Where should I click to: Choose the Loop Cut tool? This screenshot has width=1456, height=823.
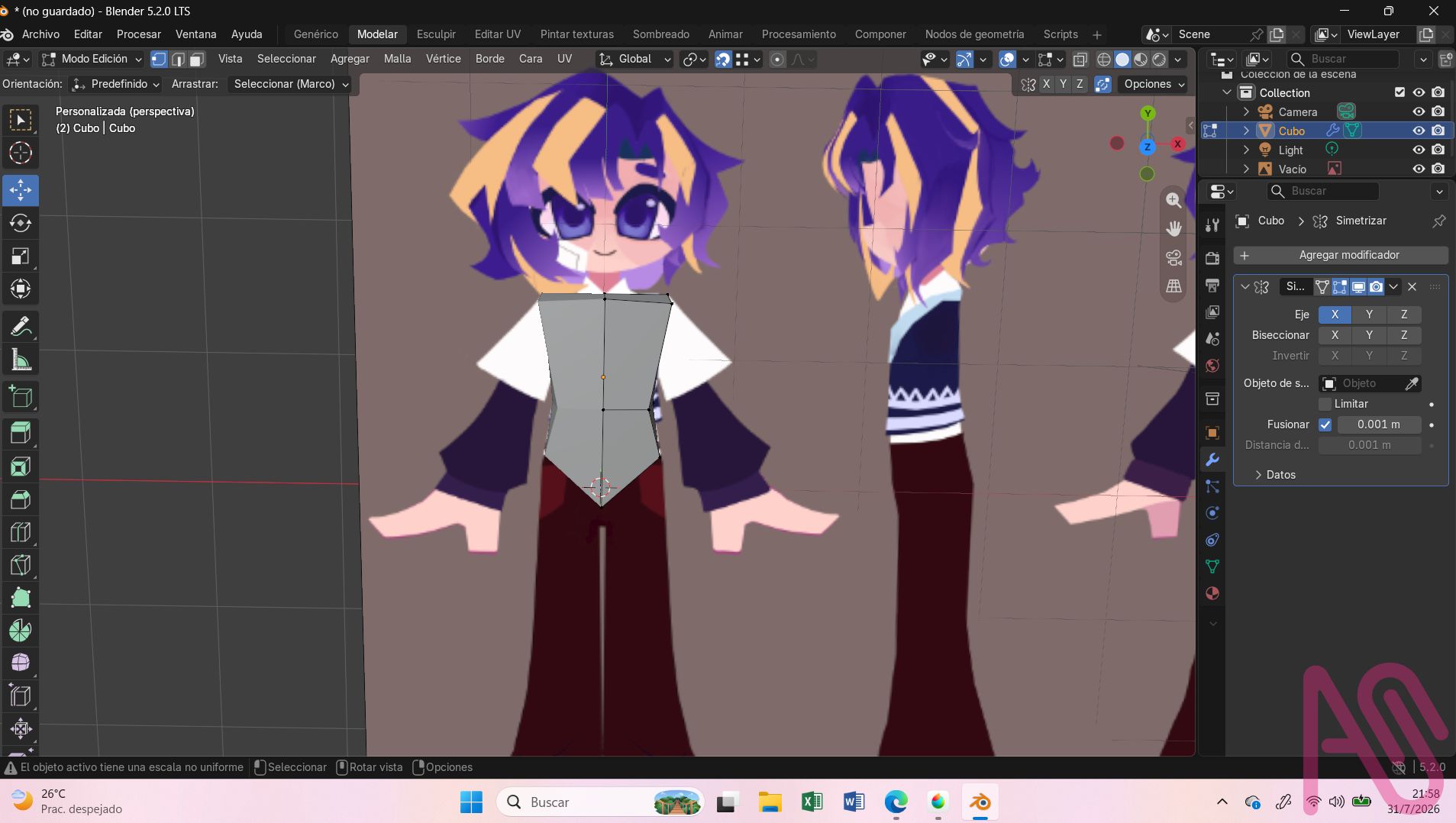point(21,532)
